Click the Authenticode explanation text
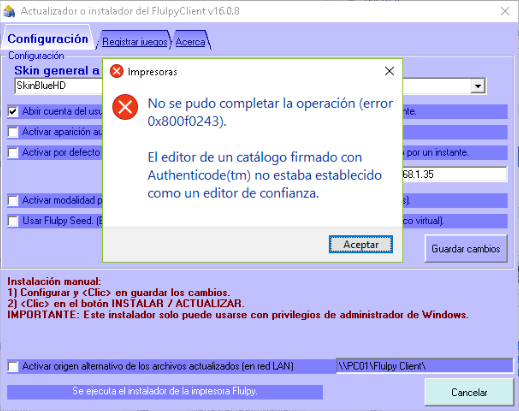Image resolution: width=519 pixels, height=411 pixels. [265, 175]
